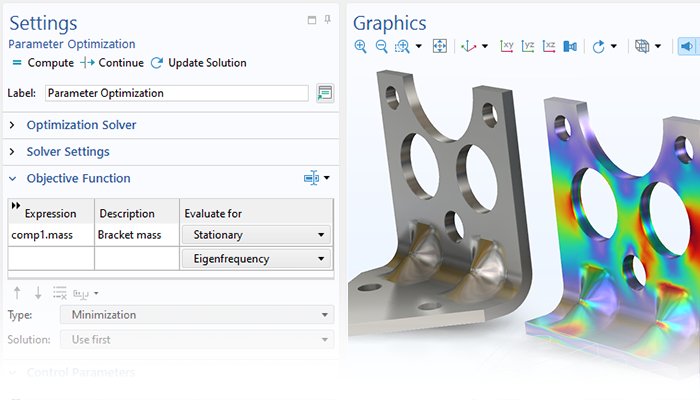Select the Bracket mass description cell
The width and height of the screenshot is (700, 400).
(x=137, y=235)
